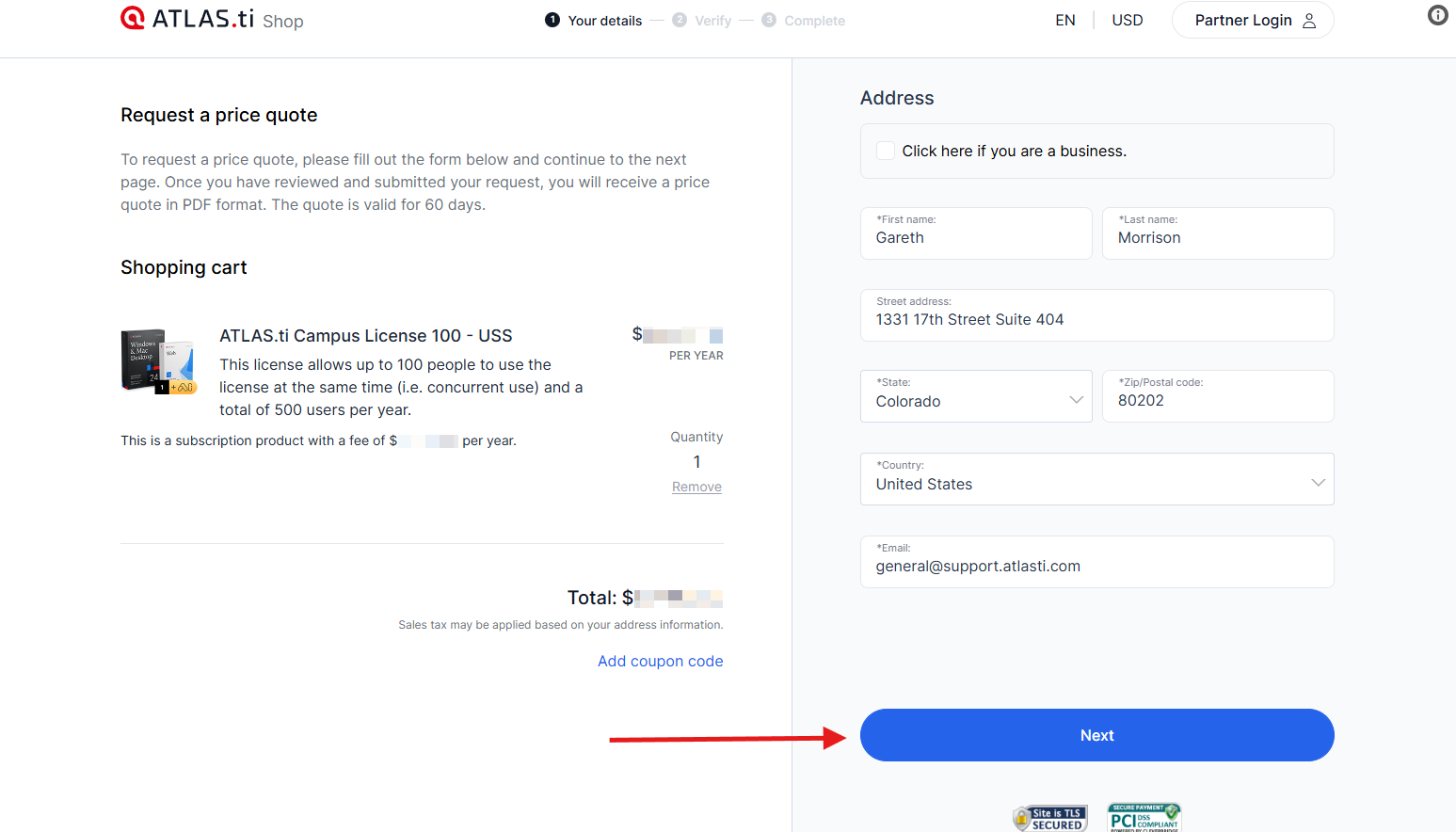Open the State dropdown showing Colorado

pyautogui.click(x=976, y=396)
